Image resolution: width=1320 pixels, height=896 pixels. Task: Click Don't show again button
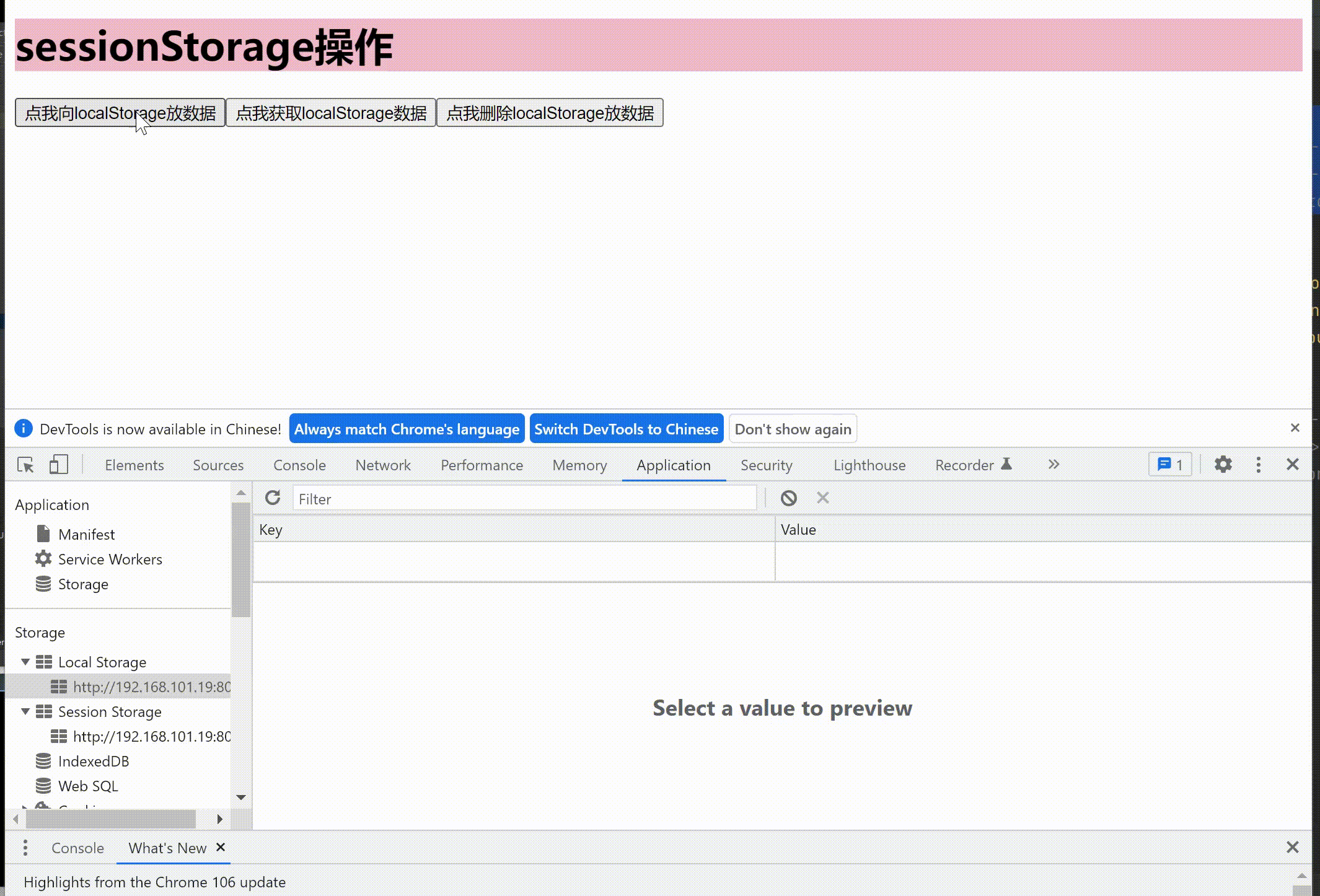[793, 429]
